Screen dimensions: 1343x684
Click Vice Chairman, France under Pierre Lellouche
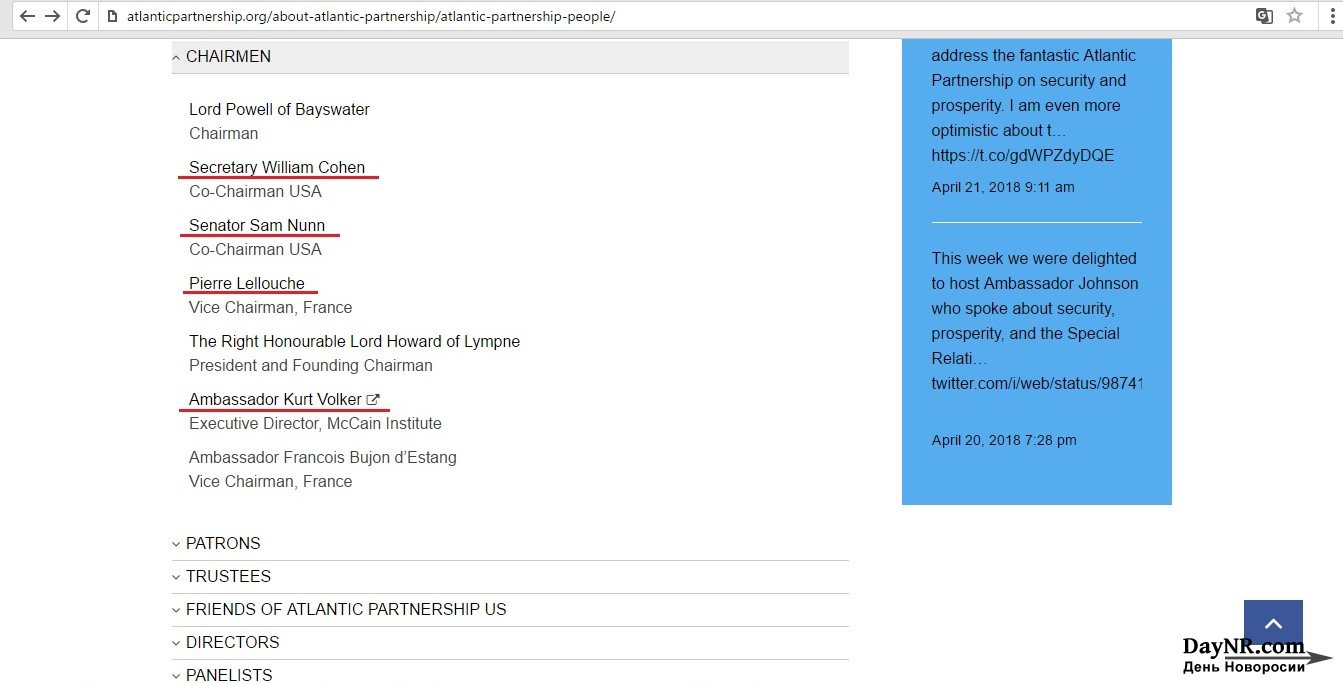(271, 307)
